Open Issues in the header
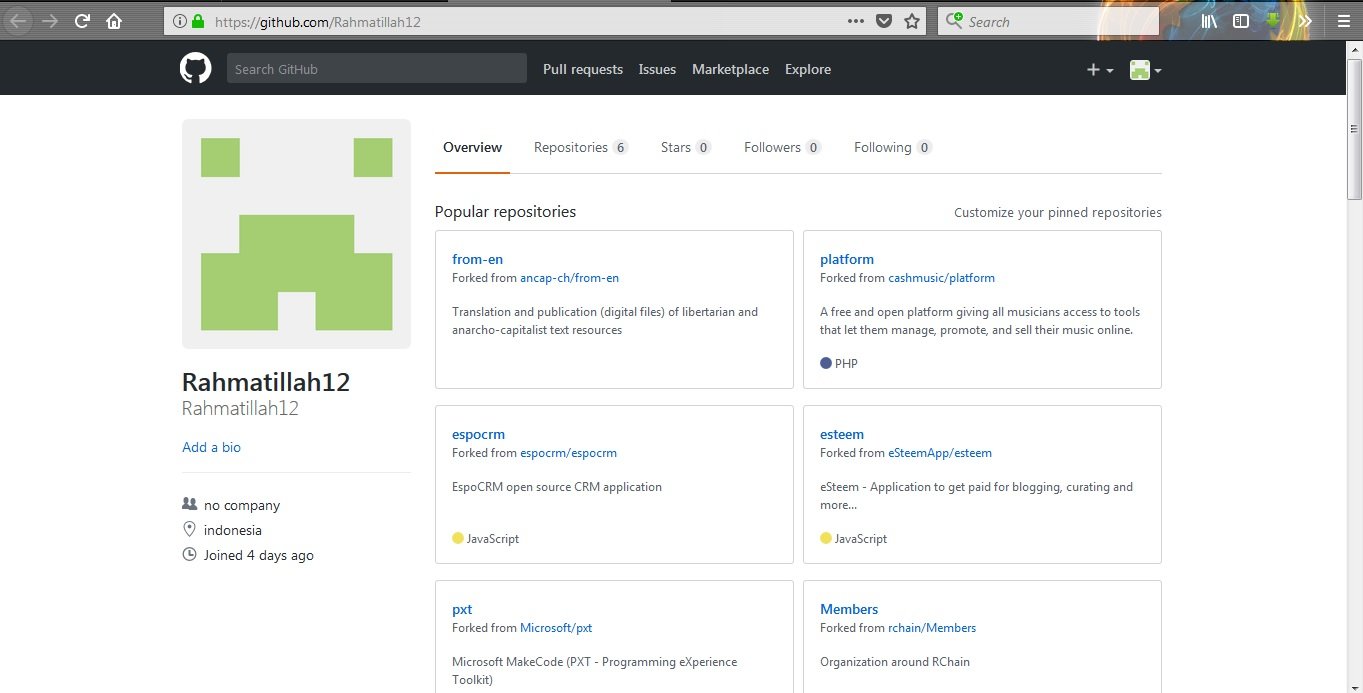The image size is (1363, 693). pyautogui.click(x=657, y=69)
